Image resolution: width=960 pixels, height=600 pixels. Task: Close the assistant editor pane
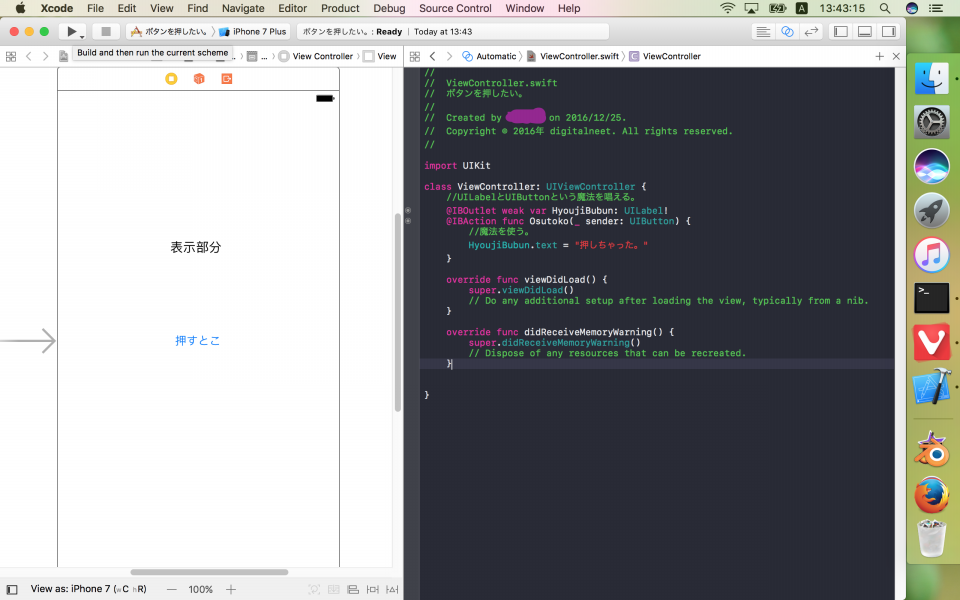pyautogui.click(x=896, y=56)
